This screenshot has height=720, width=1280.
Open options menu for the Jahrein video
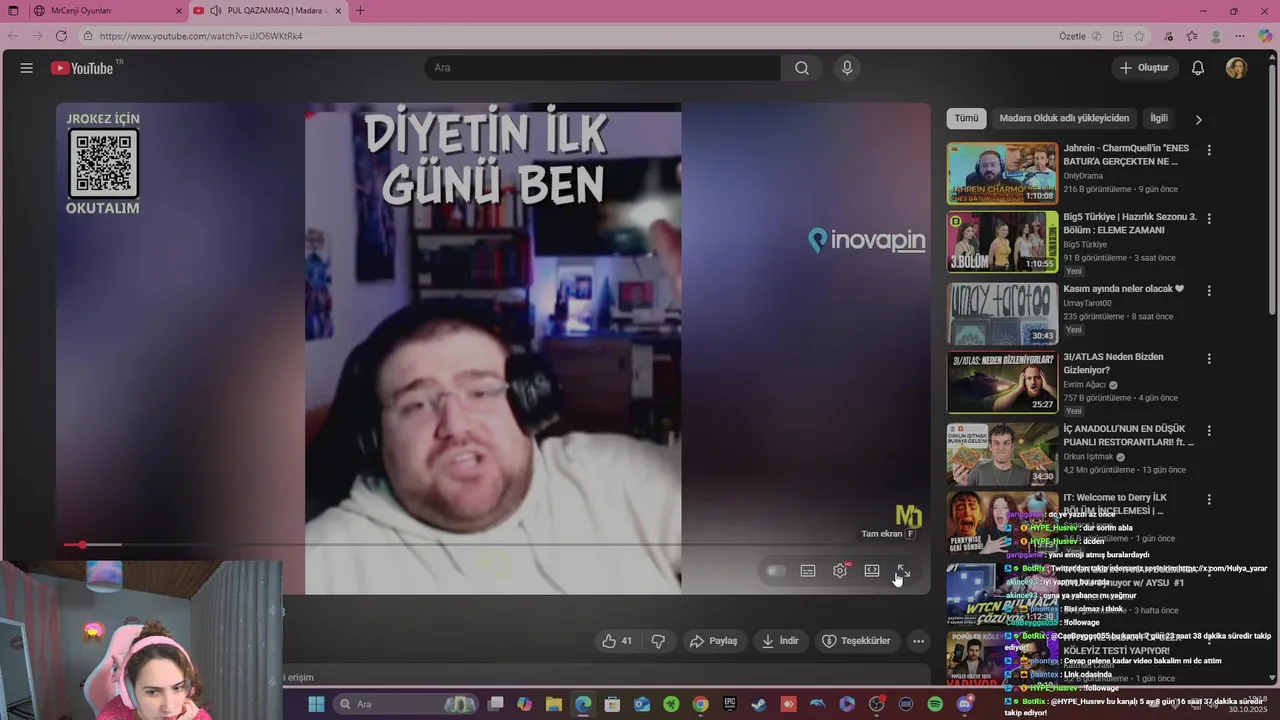pos(1209,151)
